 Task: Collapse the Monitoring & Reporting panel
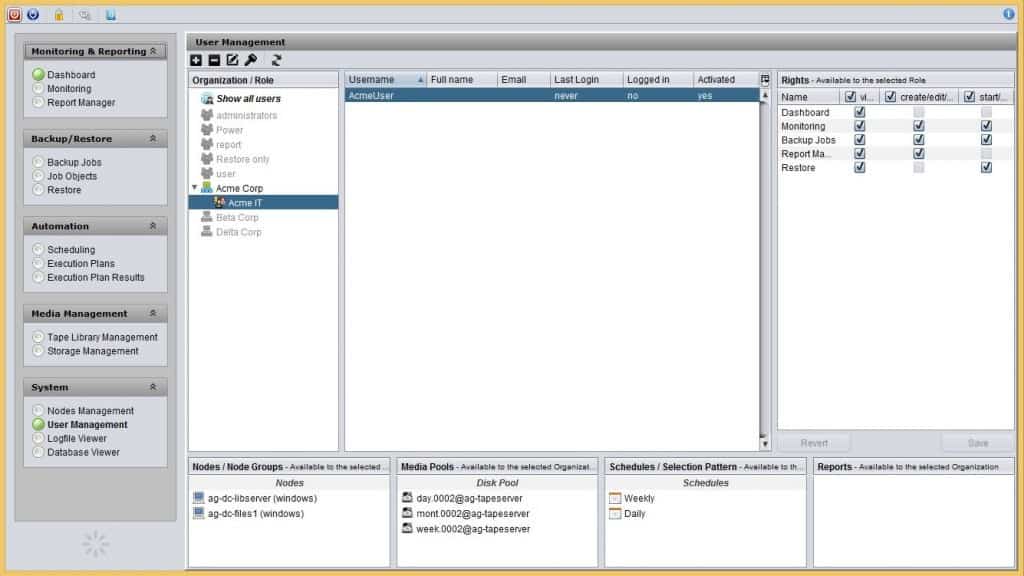(153, 51)
